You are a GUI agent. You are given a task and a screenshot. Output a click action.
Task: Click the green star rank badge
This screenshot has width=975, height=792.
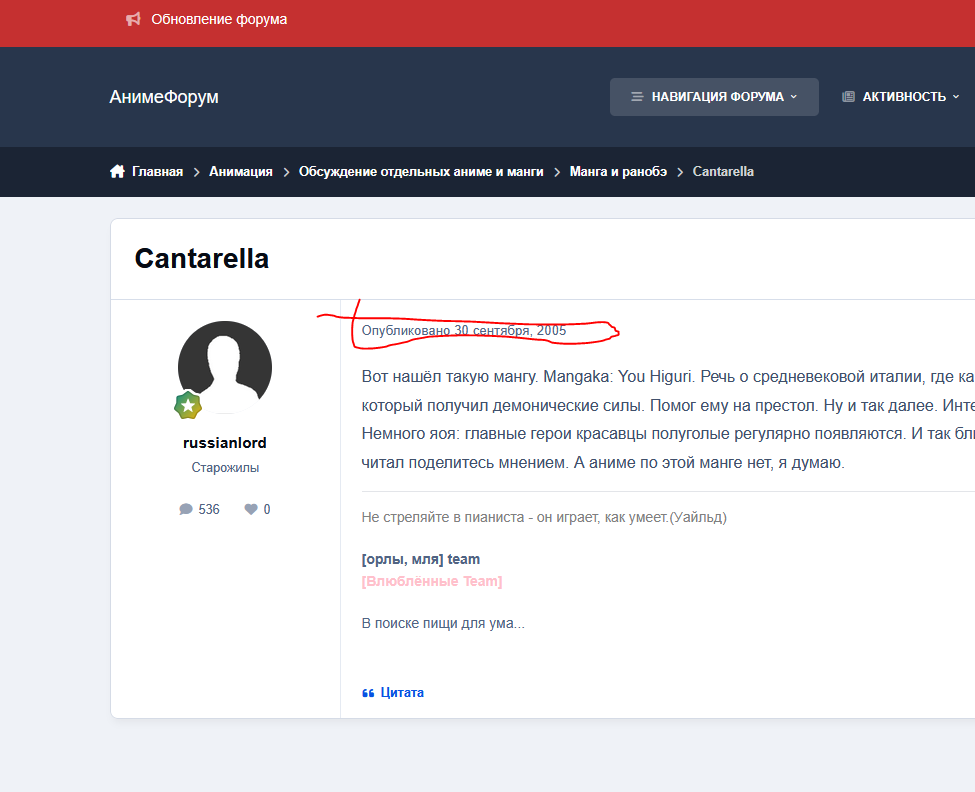[x=188, y=405]
